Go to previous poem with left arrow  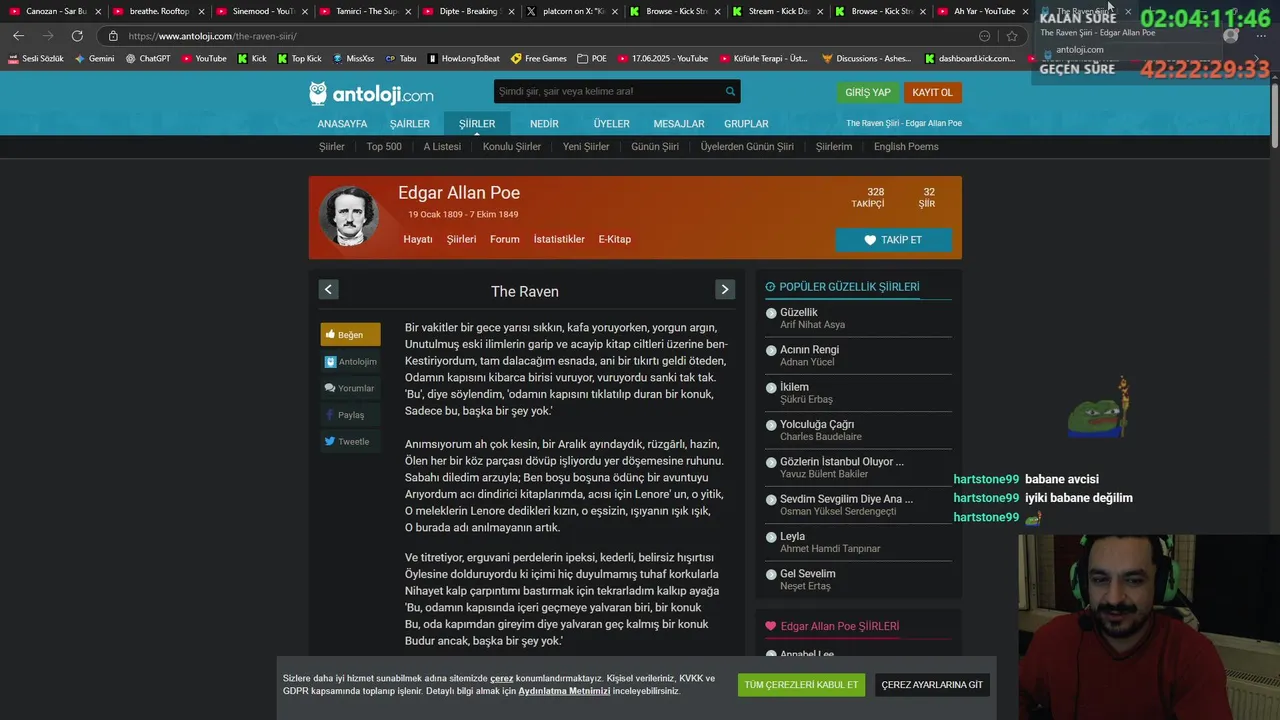[328, 290]
